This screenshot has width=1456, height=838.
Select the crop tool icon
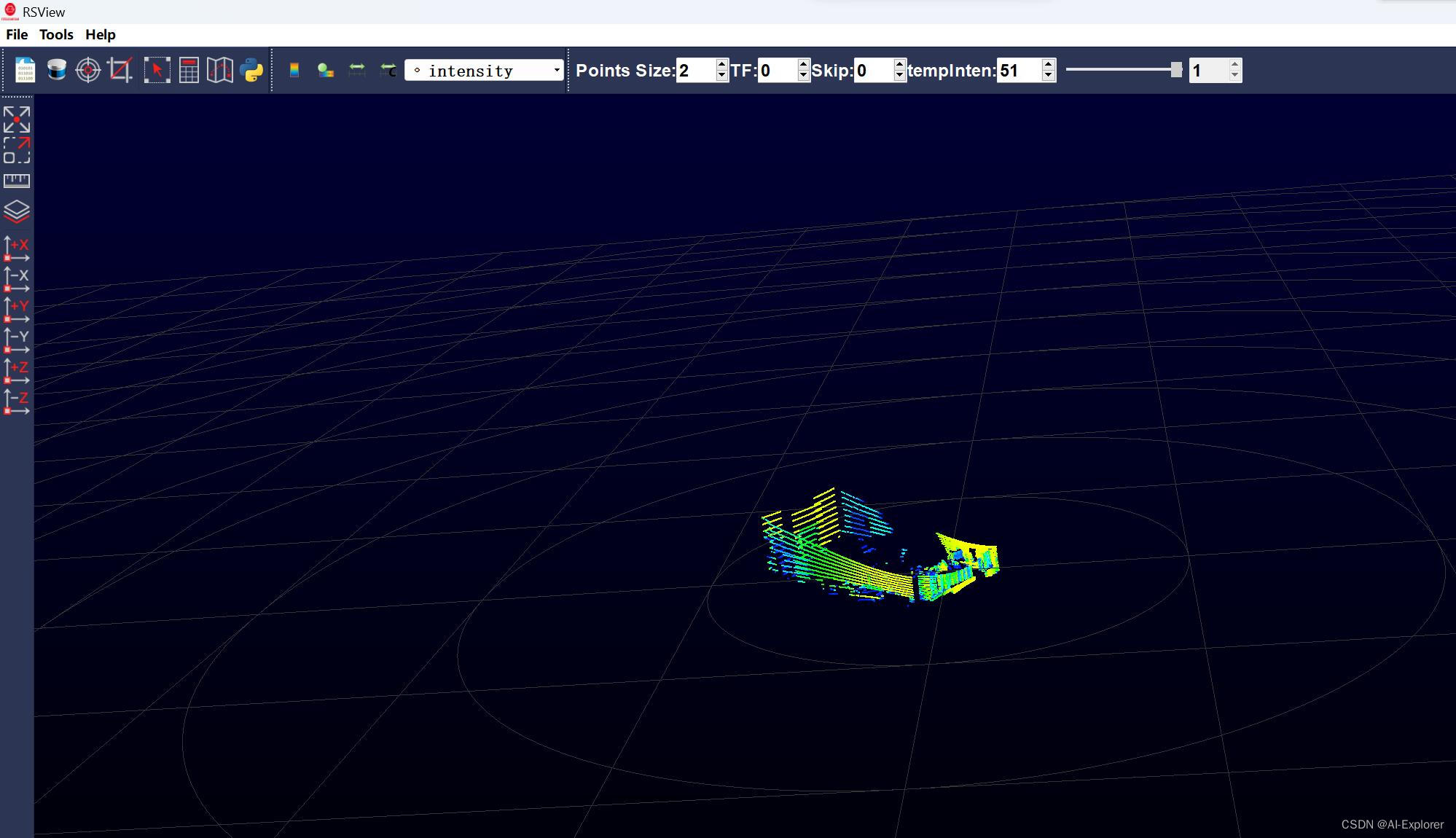point(120,71)
